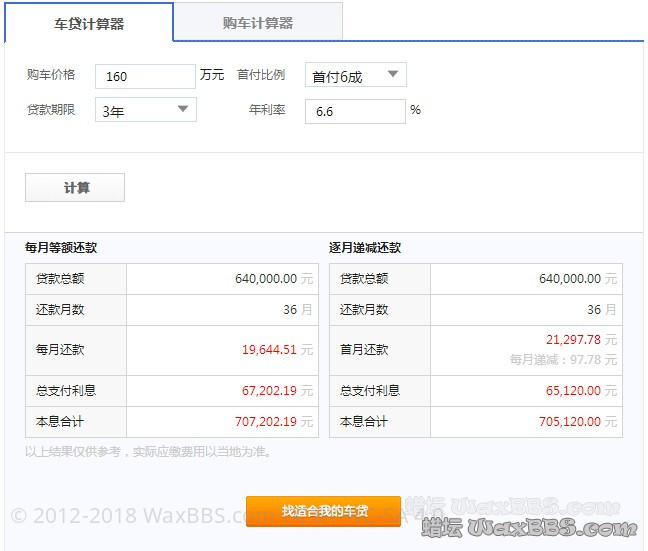Select the 逐月递减还款 section heading
The height and width of the screenshot is (551, 648).
(365, 248)
